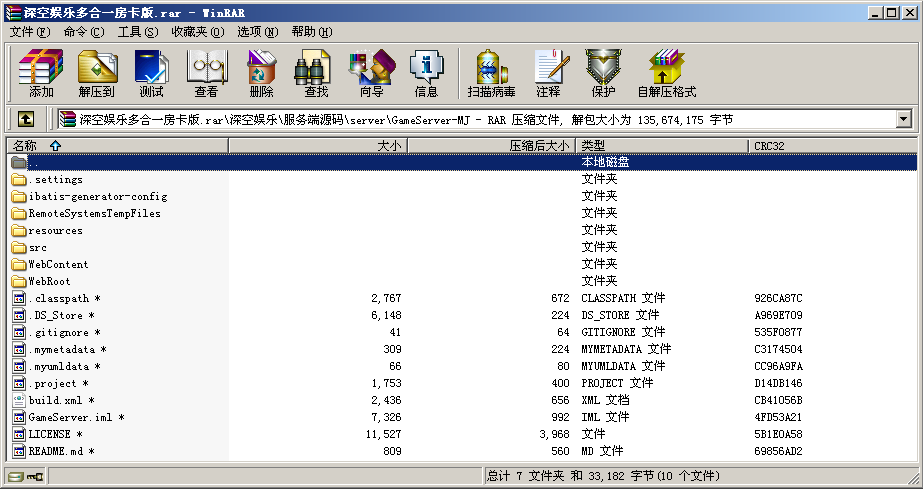The image size is (923, 489).
Task: Go up one folder level button
Action: [x=26, y=119]
